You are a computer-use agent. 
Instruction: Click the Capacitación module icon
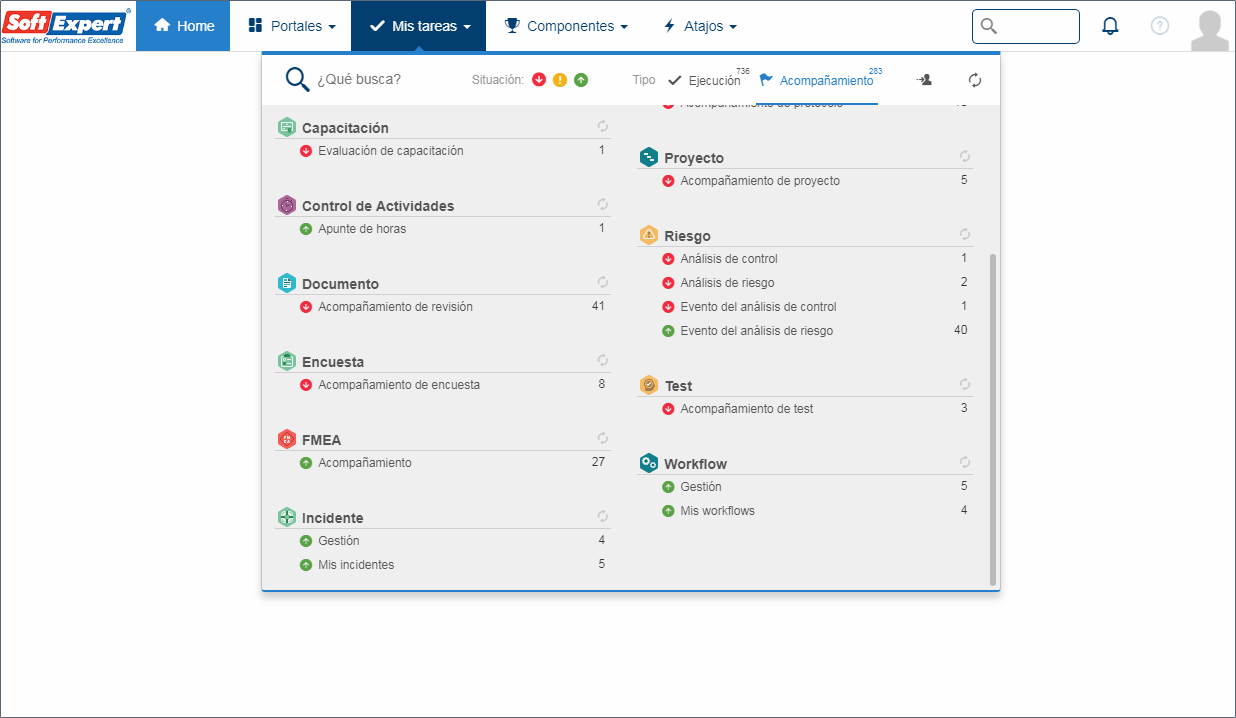(287, 127)
